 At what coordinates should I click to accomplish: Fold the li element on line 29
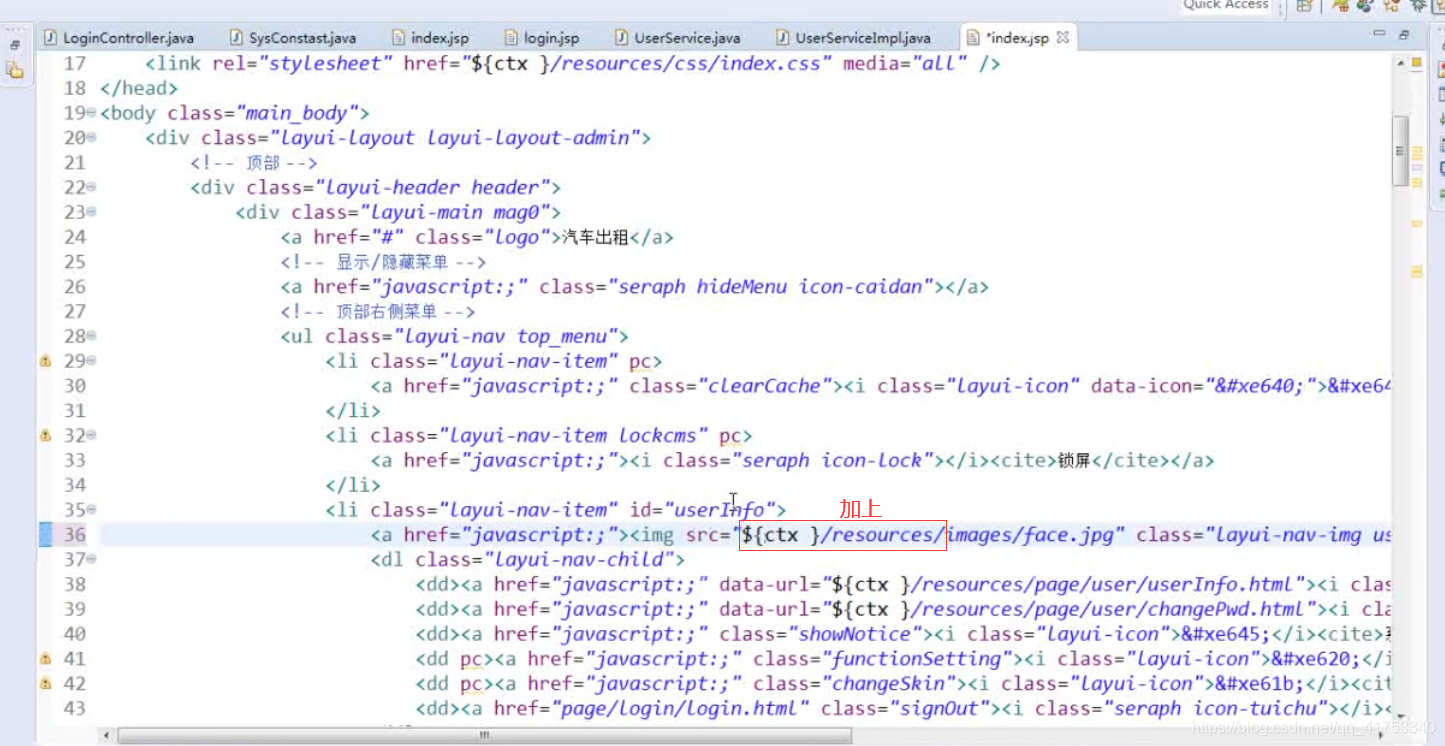(x=91, y=361)
